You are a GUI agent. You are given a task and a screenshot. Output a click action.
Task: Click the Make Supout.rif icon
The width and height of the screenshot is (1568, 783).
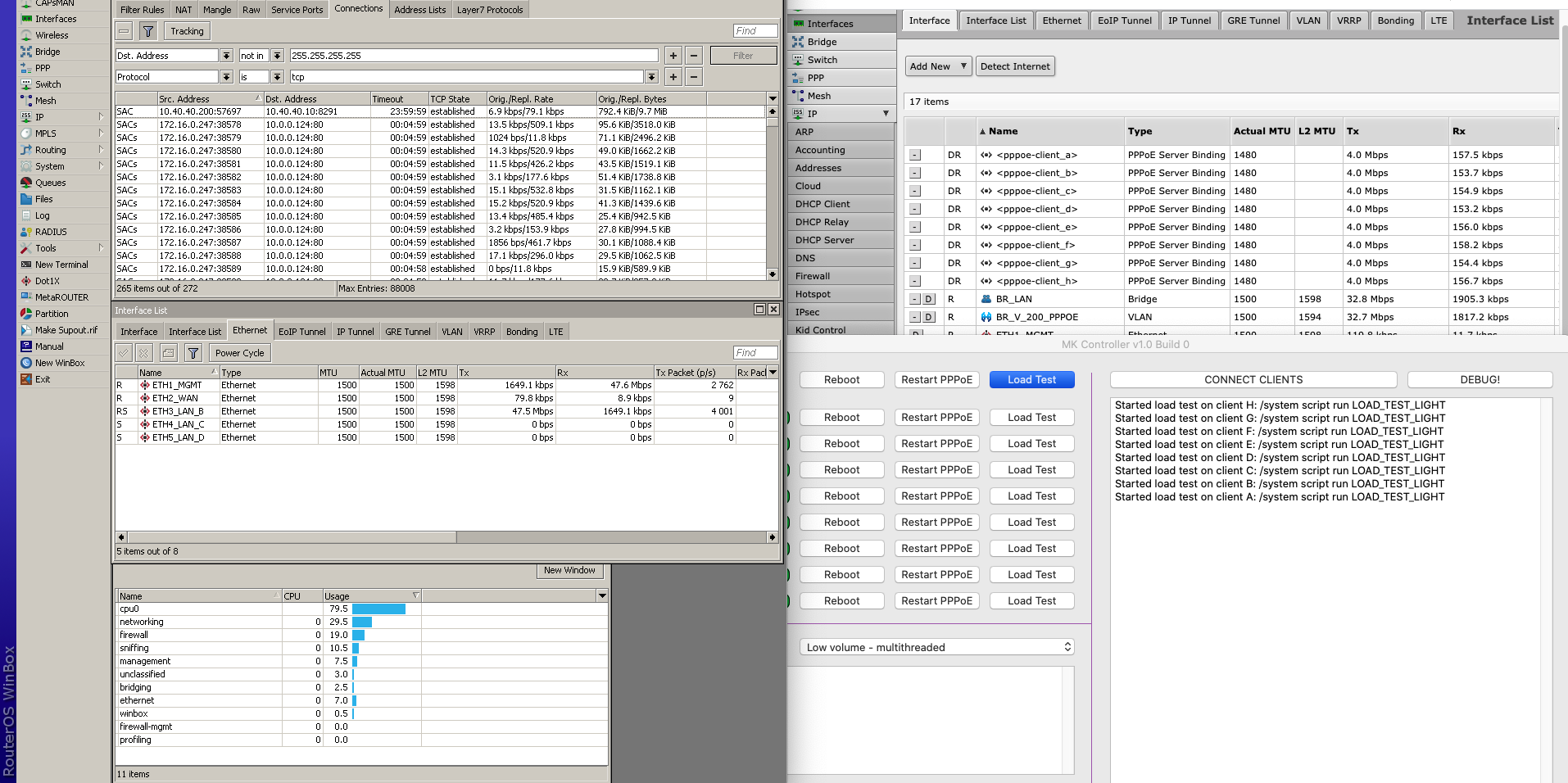tap(26, 330)
